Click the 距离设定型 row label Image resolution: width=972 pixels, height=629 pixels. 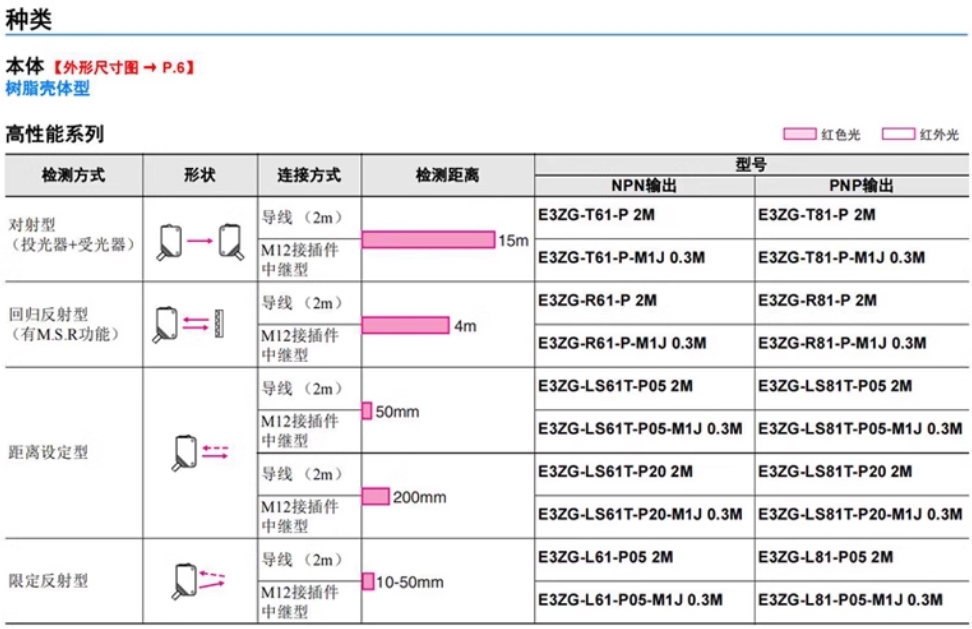48,452
